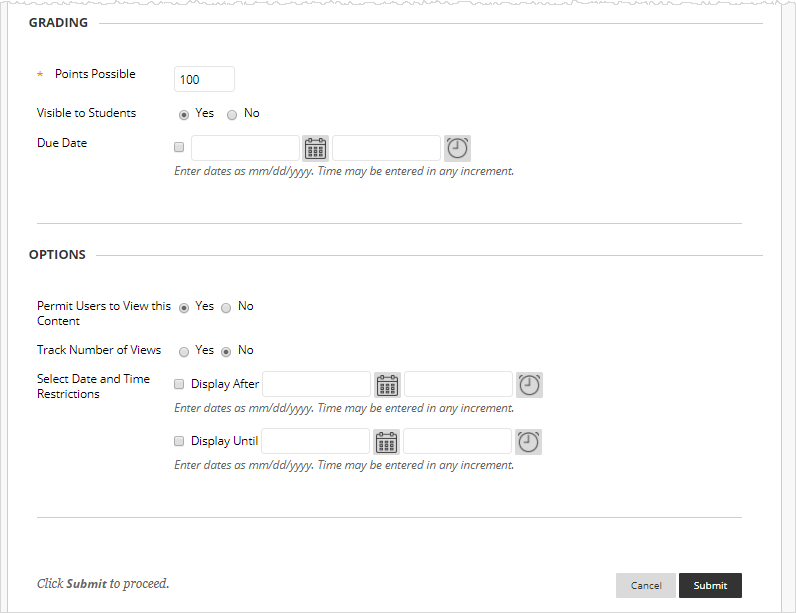
Task: Select Yes for Visible to Students
Action: (x=184, y=114)
